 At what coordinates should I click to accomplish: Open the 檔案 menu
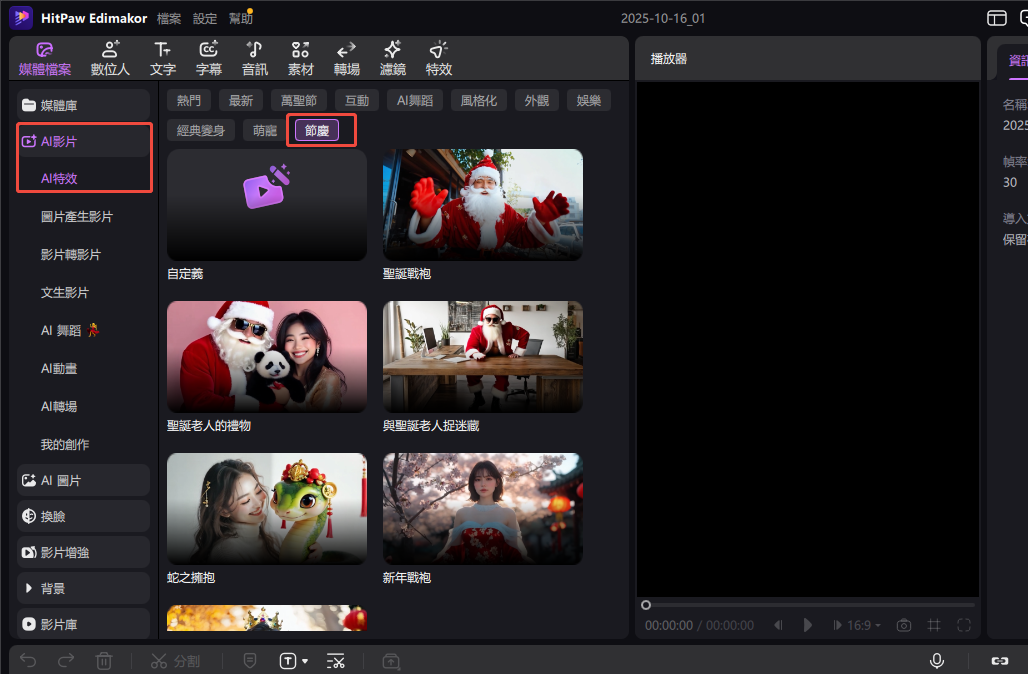(x=169, y=18)
